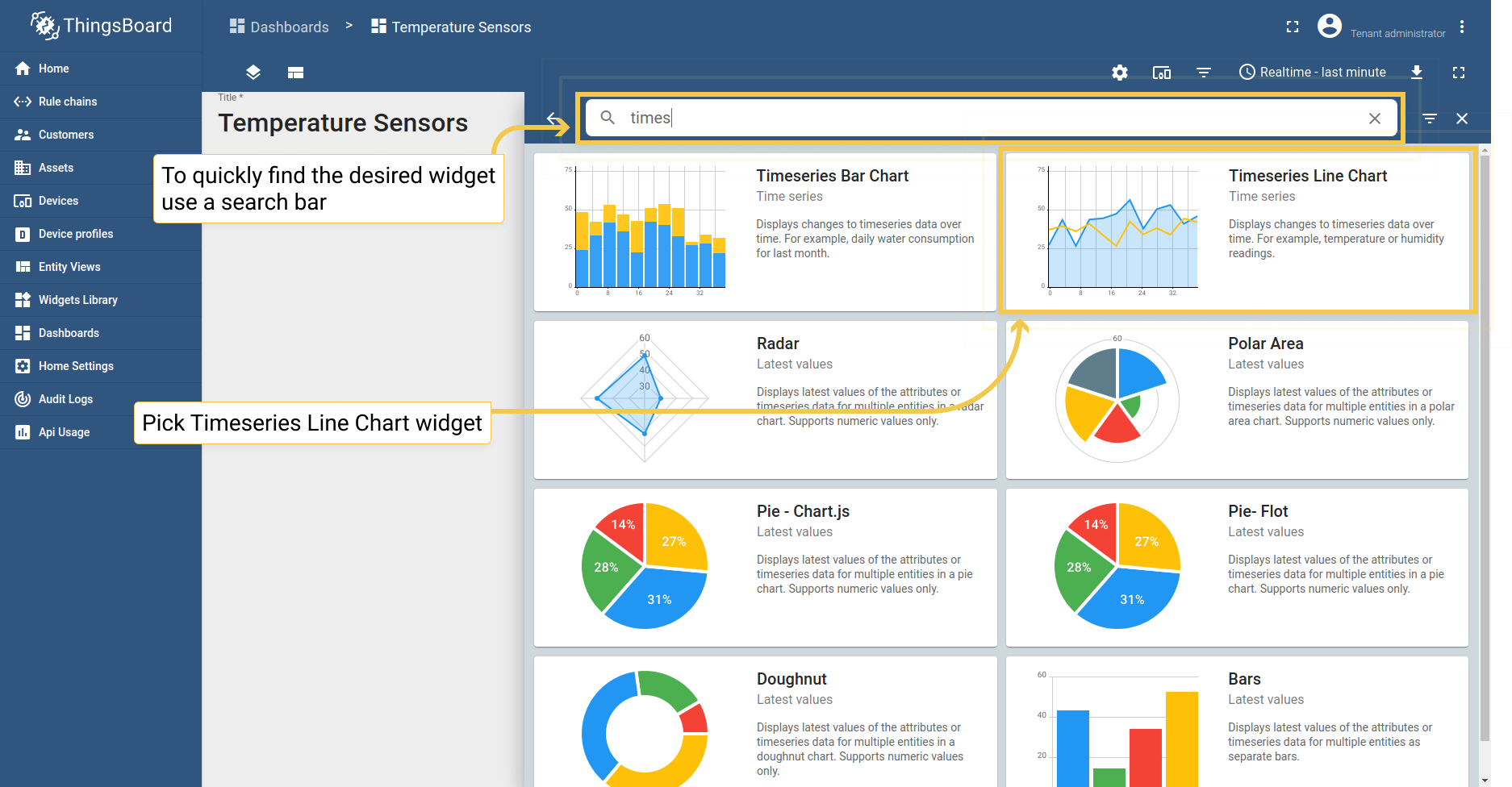Go back with the left arrow
The width and height of the screenshot is (1512, 787).
[x=554, y=119]
